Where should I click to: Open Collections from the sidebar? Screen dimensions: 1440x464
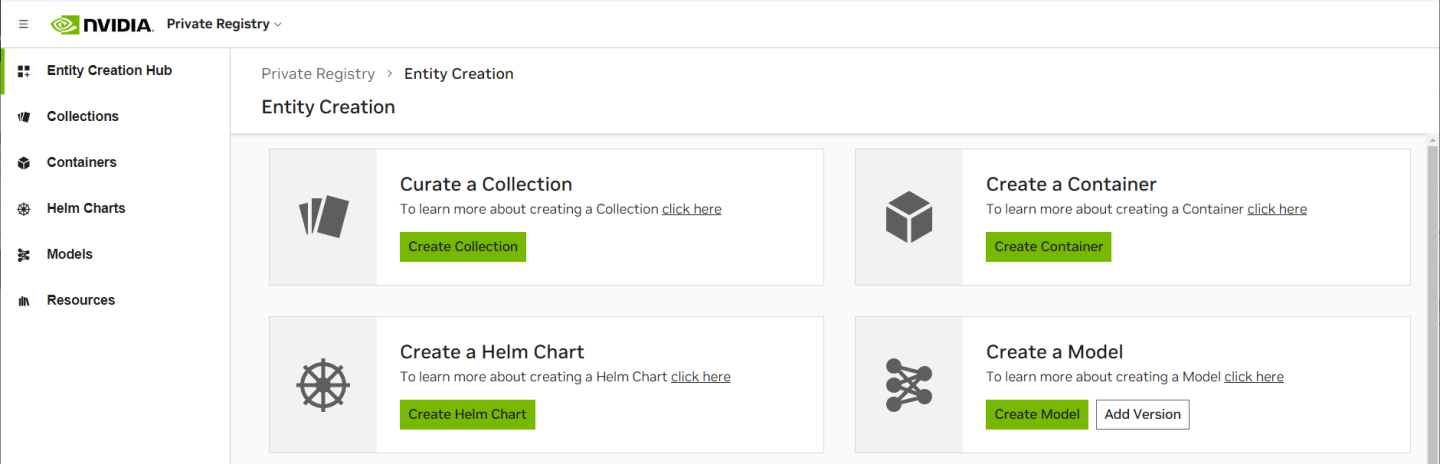point(82,117)
